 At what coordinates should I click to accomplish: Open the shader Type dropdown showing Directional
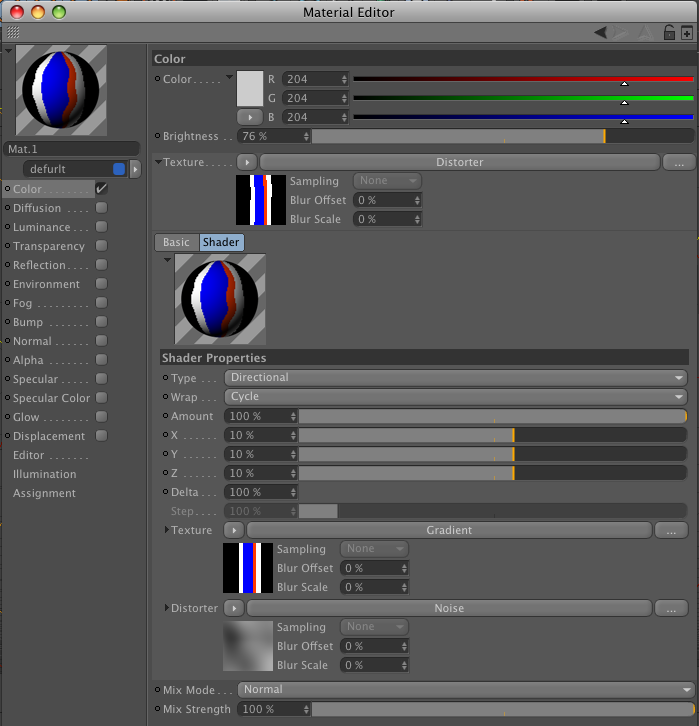pyautogui.click(x=456, y=378)
